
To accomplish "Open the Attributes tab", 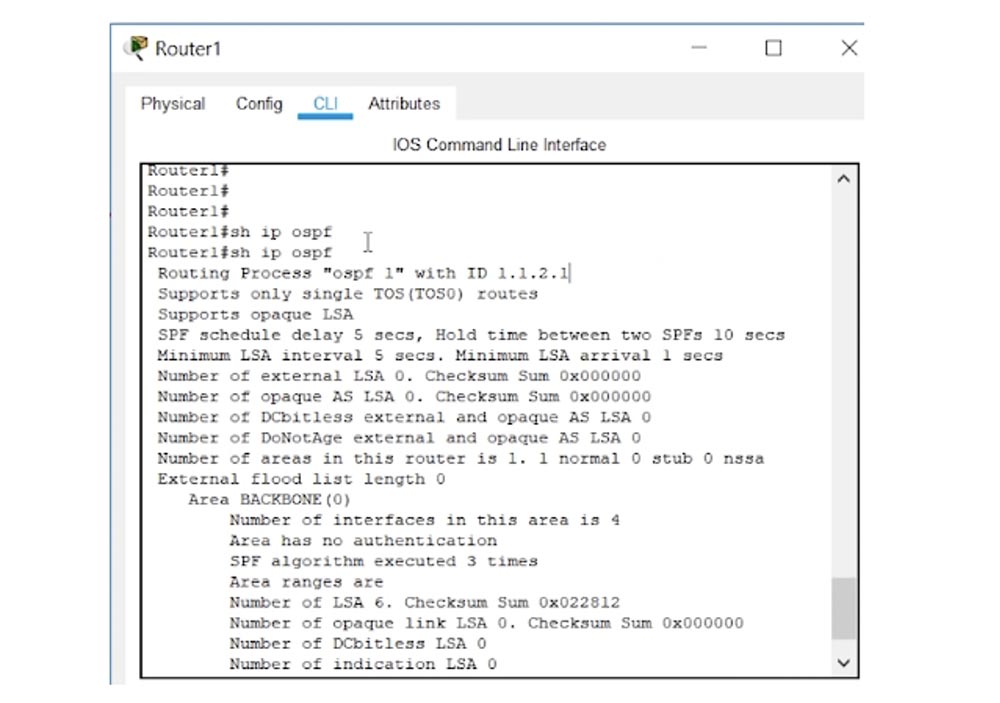I will pos(404,103).
